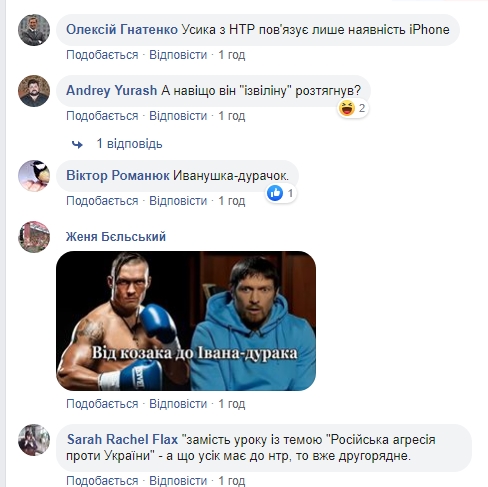The image size is (488, 487).
Task: Reply to Олексій Гнатенко's comment via Відповісти
Action: [178, 55]
